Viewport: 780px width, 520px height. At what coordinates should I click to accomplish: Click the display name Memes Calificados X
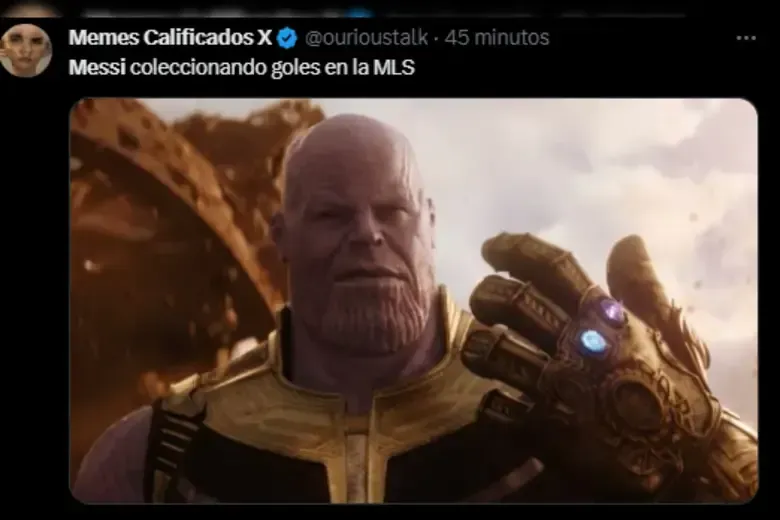coord(170,38)
